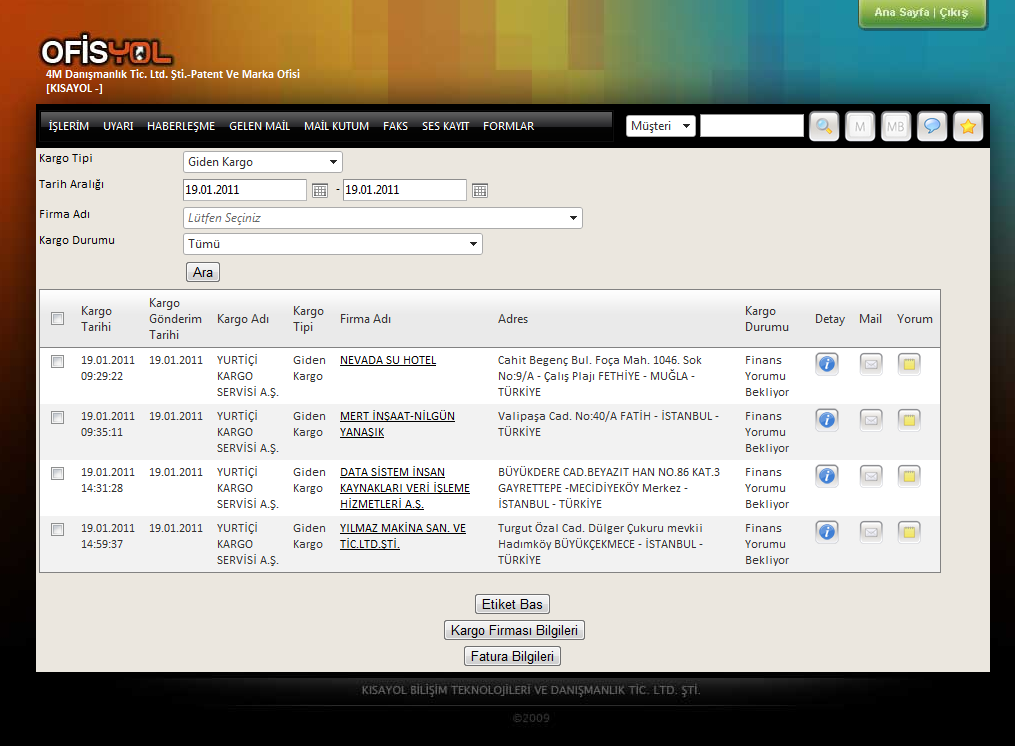The image size is (1015, 746).
Task: Check the NEVADA SU HOTEL row checkbox
Action: coord(58,361)
